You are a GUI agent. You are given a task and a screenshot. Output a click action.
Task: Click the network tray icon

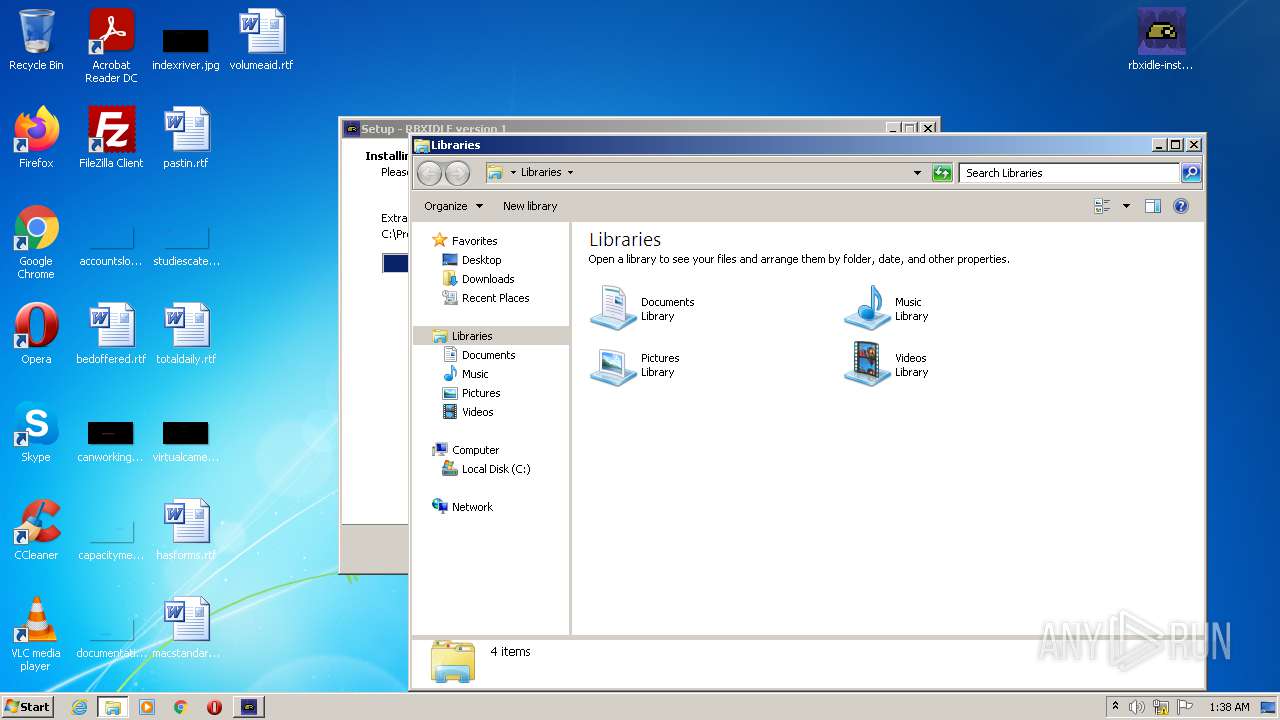(1161, 707)
